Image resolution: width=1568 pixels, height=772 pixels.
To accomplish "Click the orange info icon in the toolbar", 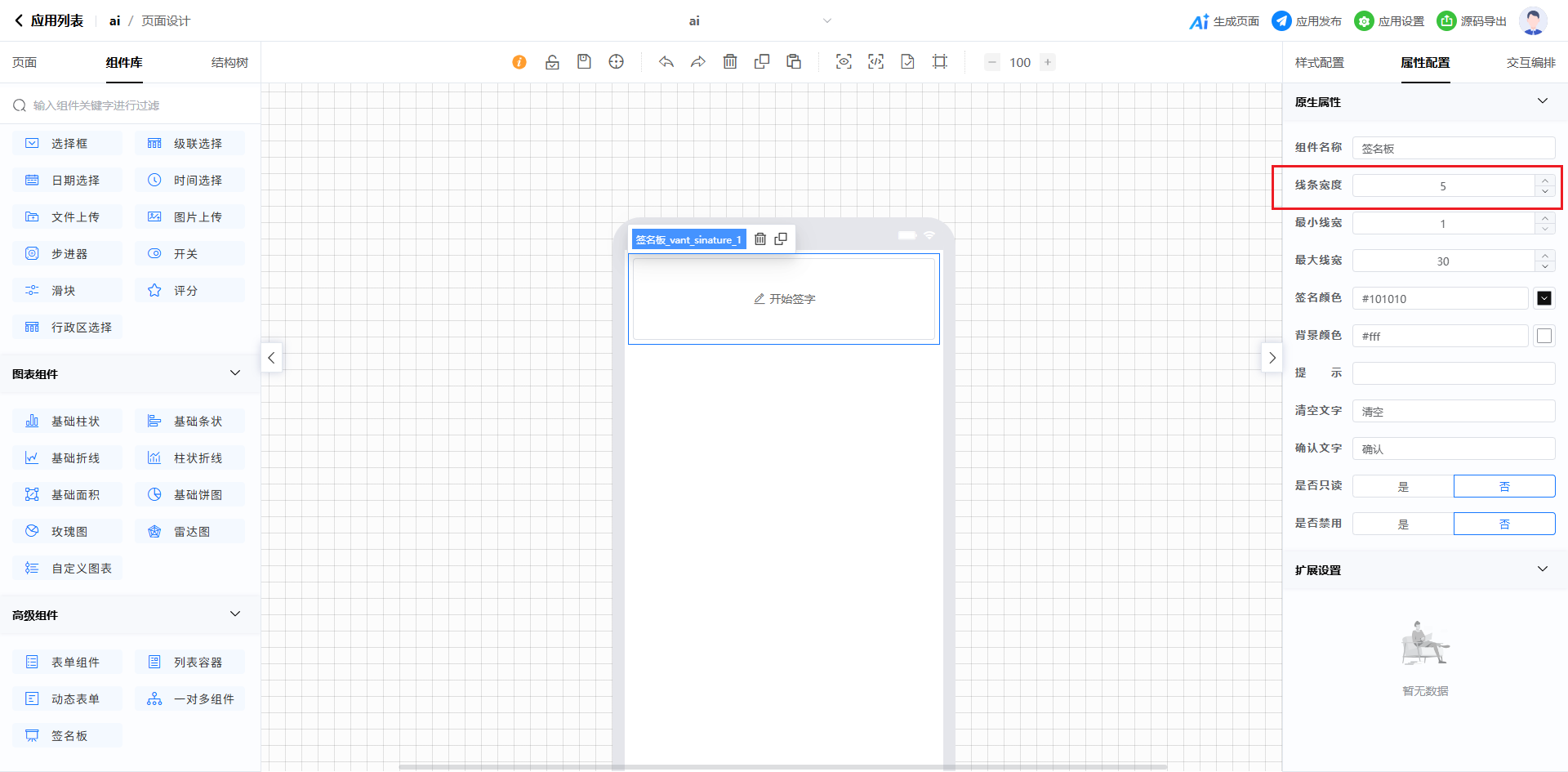I will click(519, 62).
